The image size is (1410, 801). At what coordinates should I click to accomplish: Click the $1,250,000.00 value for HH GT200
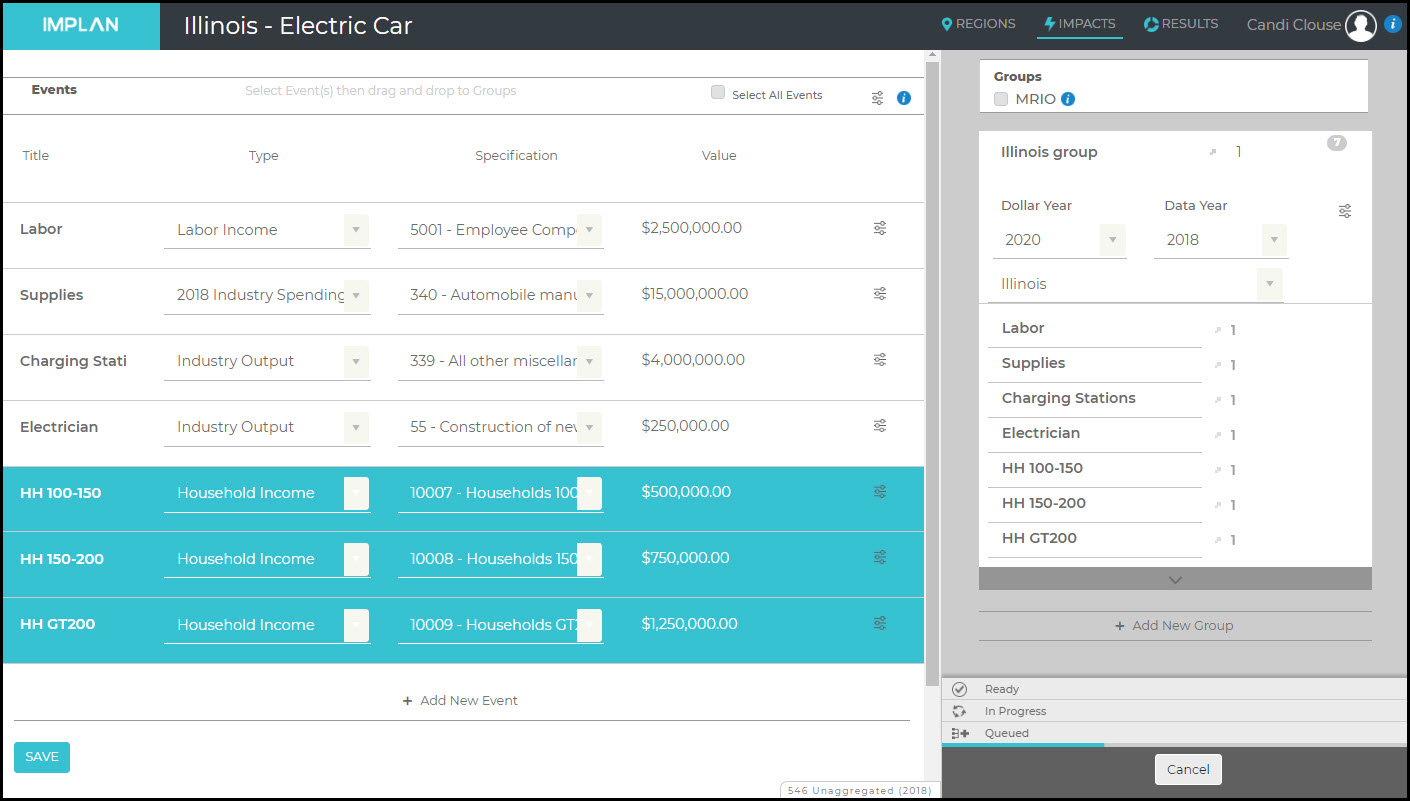(690, 624)
